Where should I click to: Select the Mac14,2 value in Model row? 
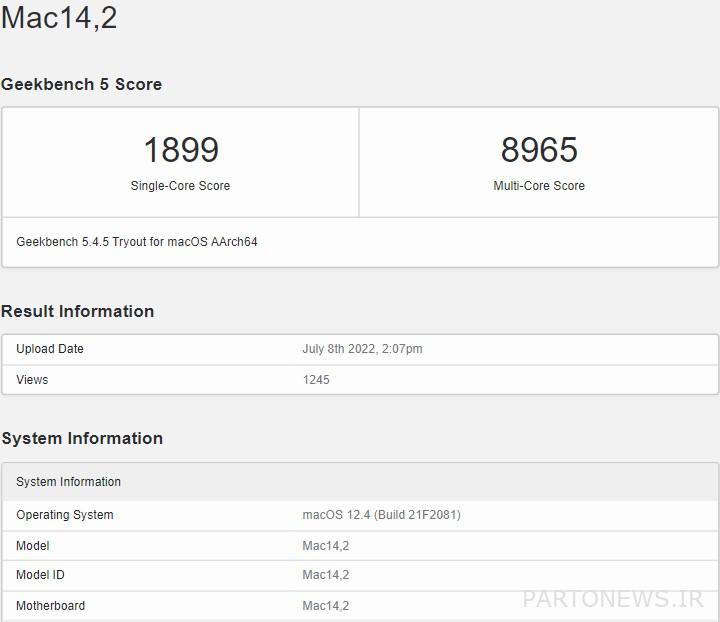tap(326, 546)
